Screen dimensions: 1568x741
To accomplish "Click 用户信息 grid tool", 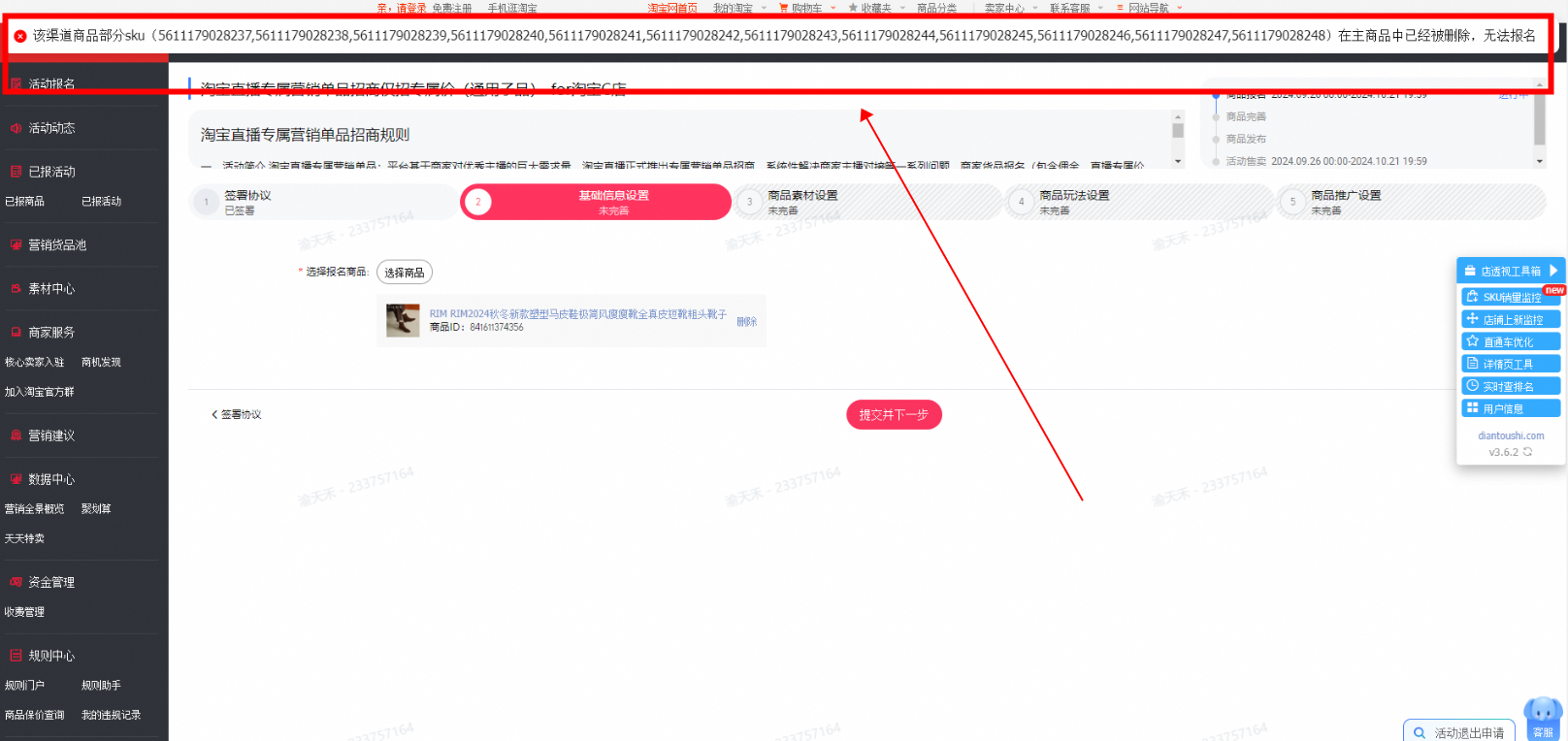I will click(x=1511, y=408).
